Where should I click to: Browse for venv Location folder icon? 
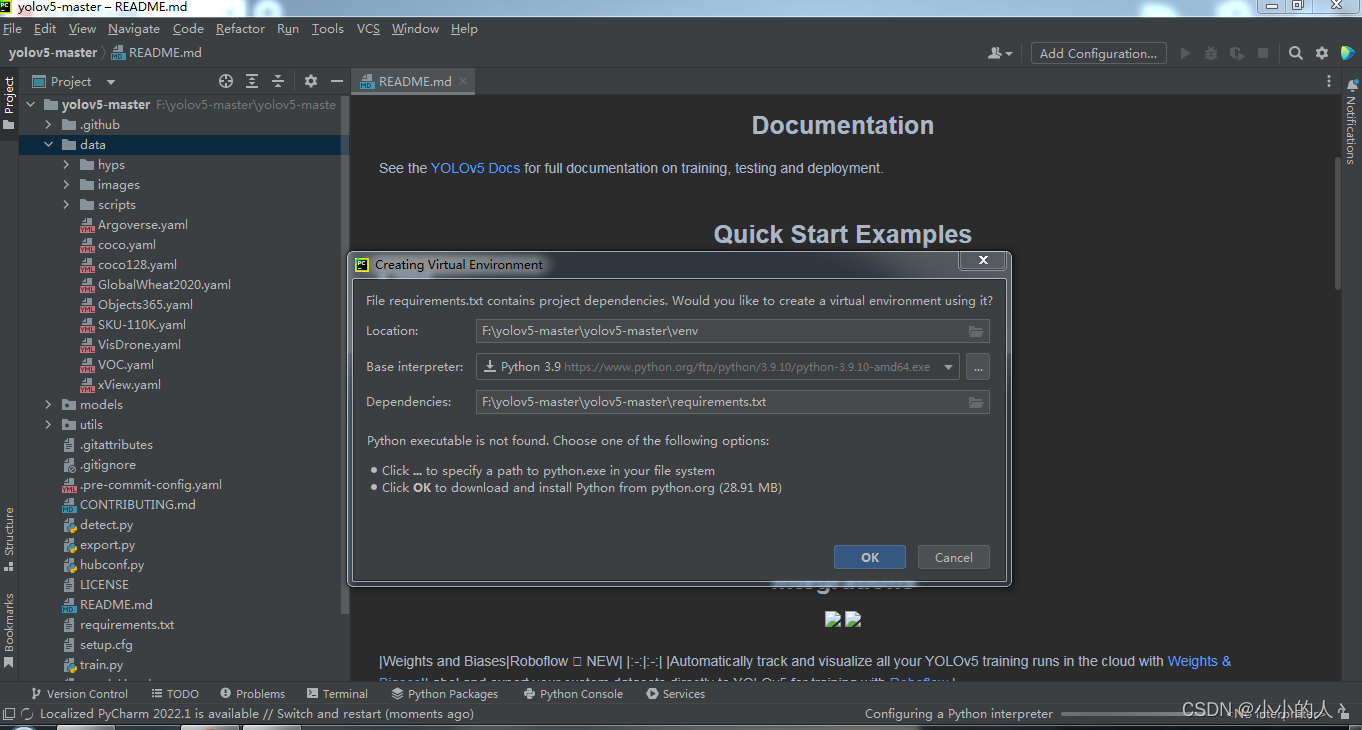976,331
